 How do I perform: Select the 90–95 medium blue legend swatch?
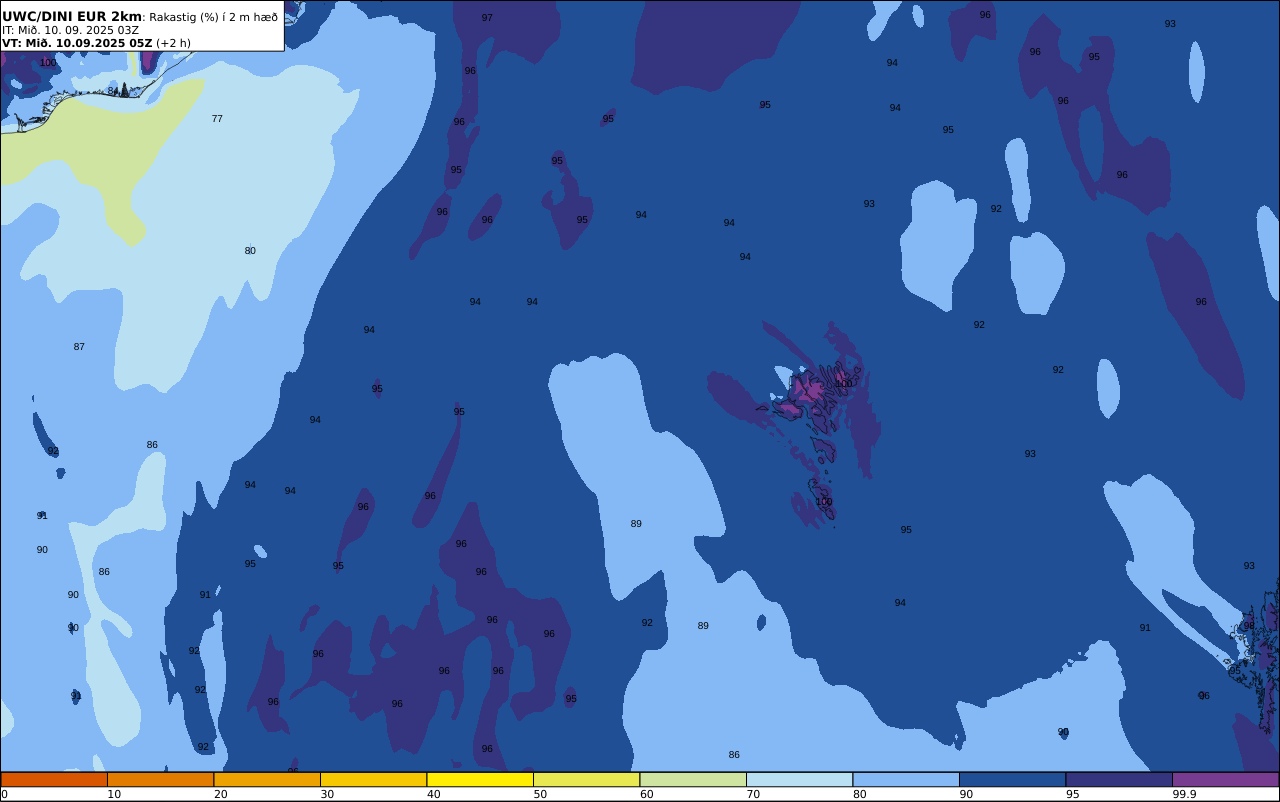pyautogui.click(x=1012, y=779)
